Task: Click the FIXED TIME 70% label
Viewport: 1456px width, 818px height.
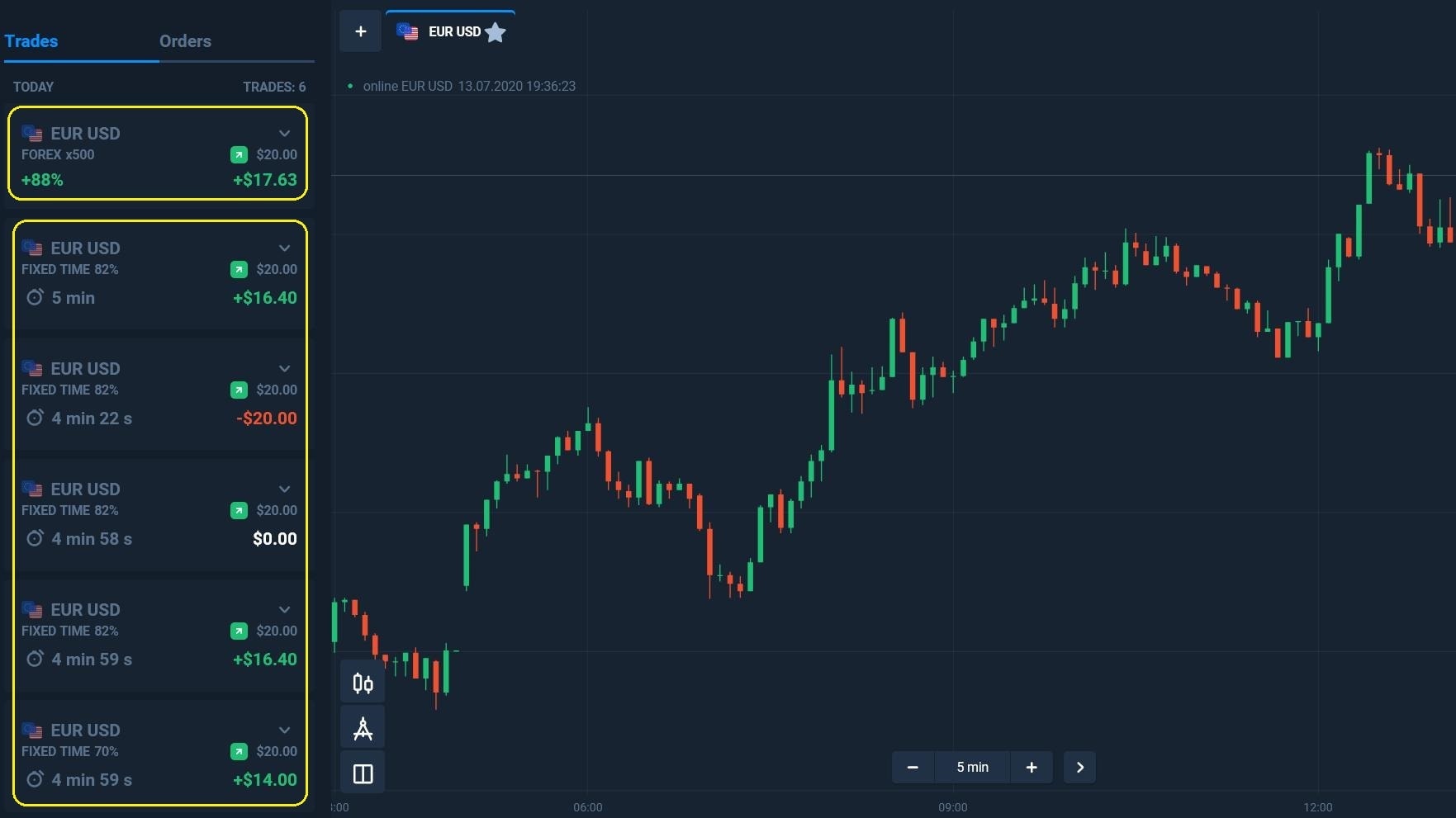Action: click(x=70, y=751)
